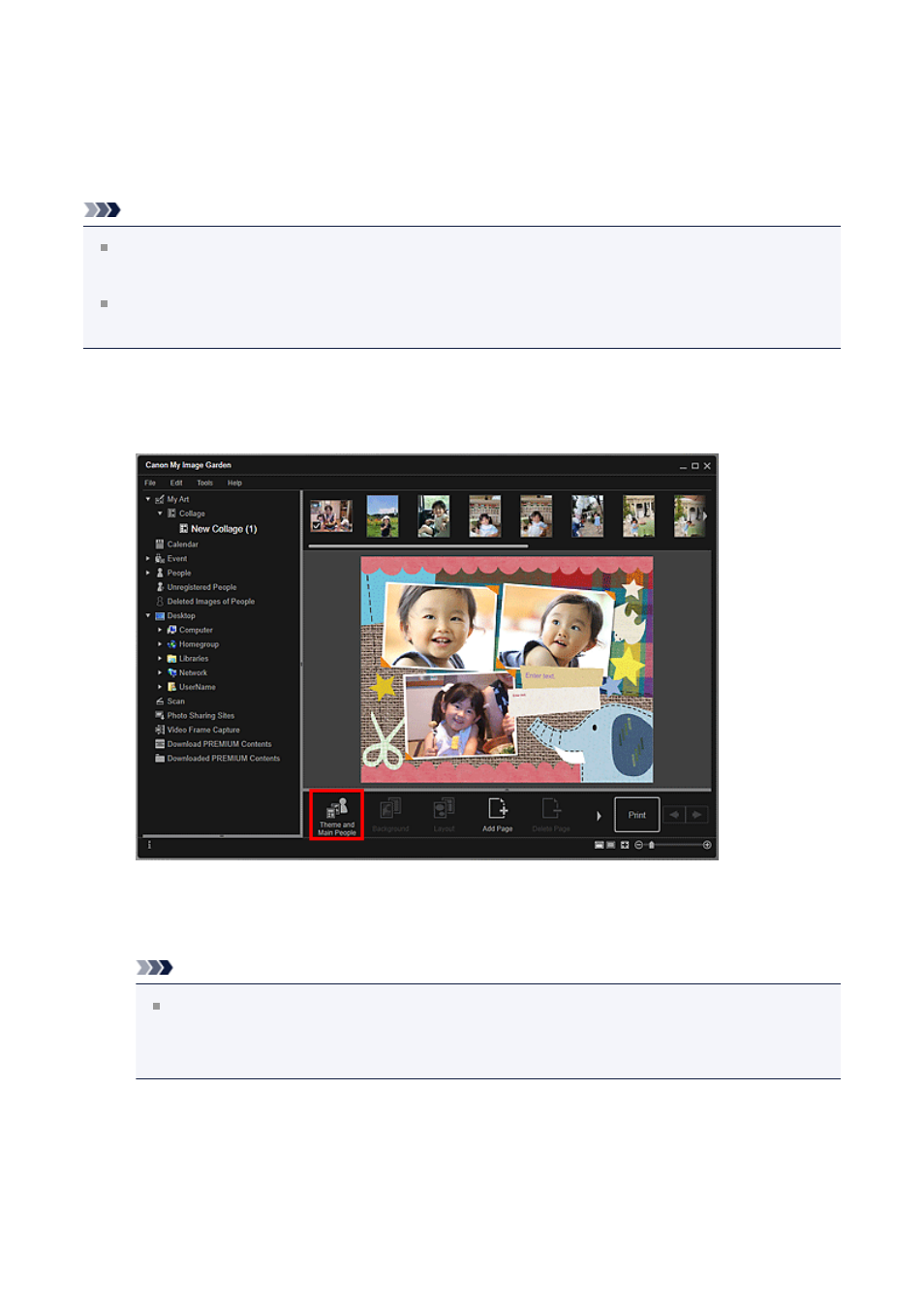Expand the Libraries tree node
924x1308 pixels.
click(161, 659)
